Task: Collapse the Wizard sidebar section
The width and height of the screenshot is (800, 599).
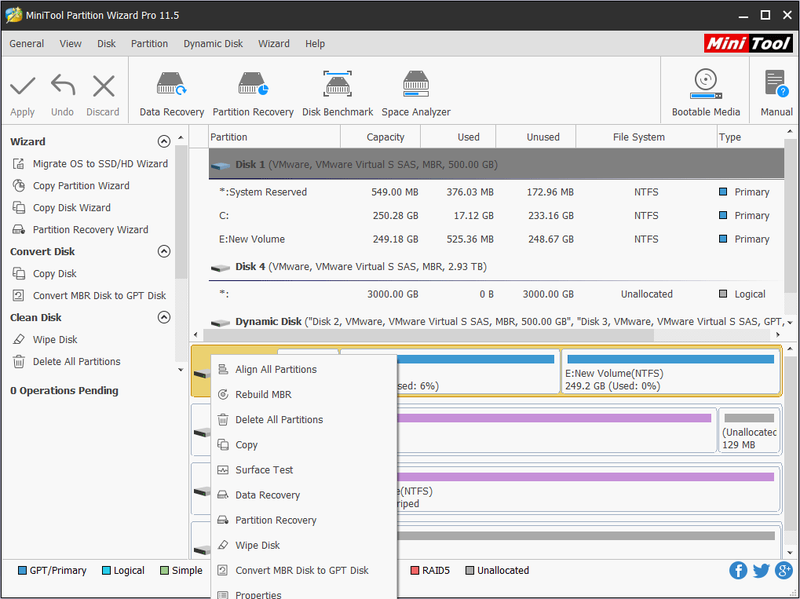Action: tap(164, 141)
